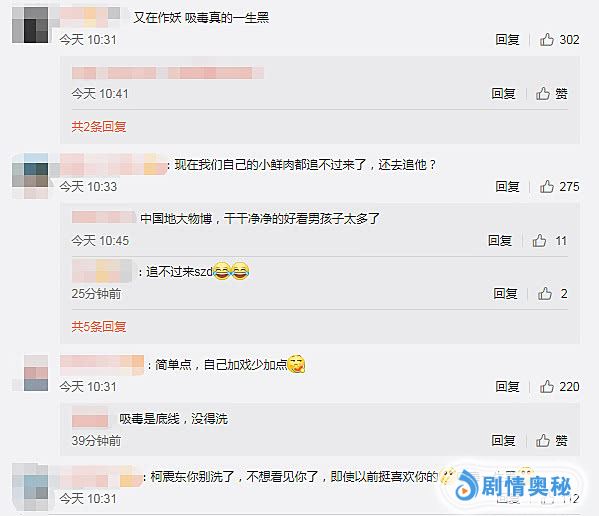Open the first commenter's avatar
Image resolution: width=599 pixels, height=516 pixels.
(x=30, y=25)
